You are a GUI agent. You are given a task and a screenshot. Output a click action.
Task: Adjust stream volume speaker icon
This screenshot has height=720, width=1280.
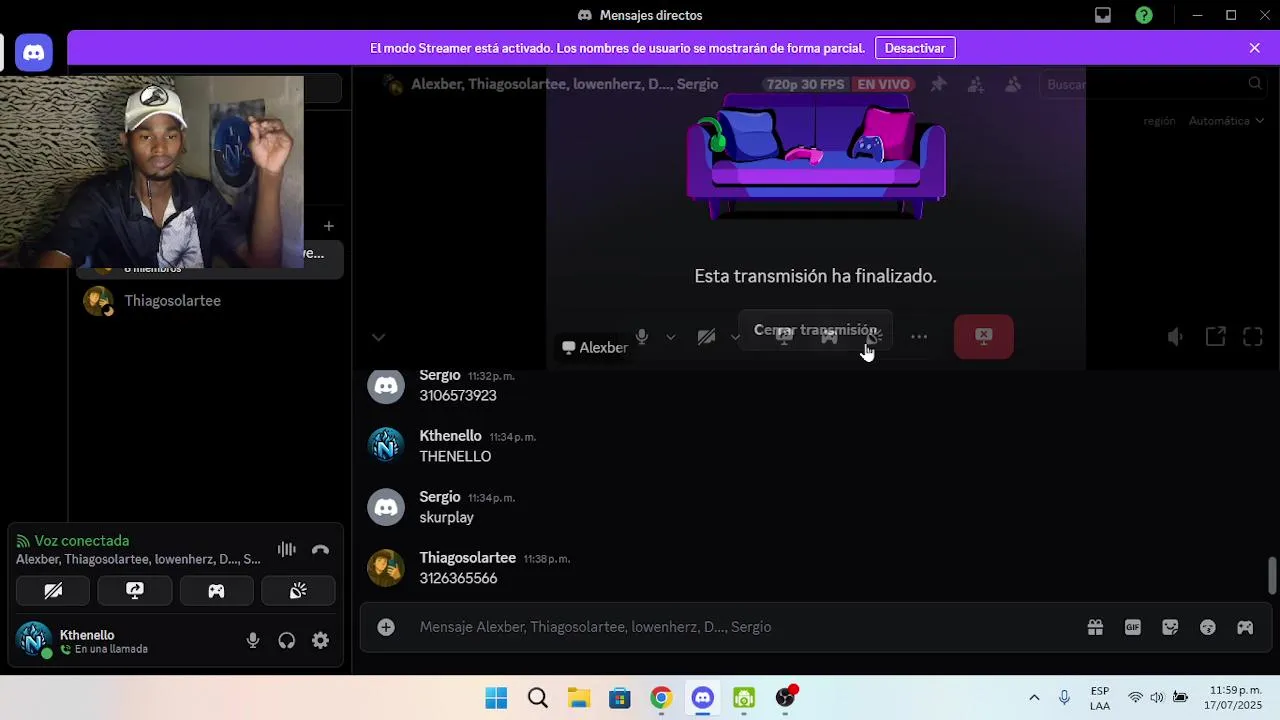click(x=1175, y=337)
